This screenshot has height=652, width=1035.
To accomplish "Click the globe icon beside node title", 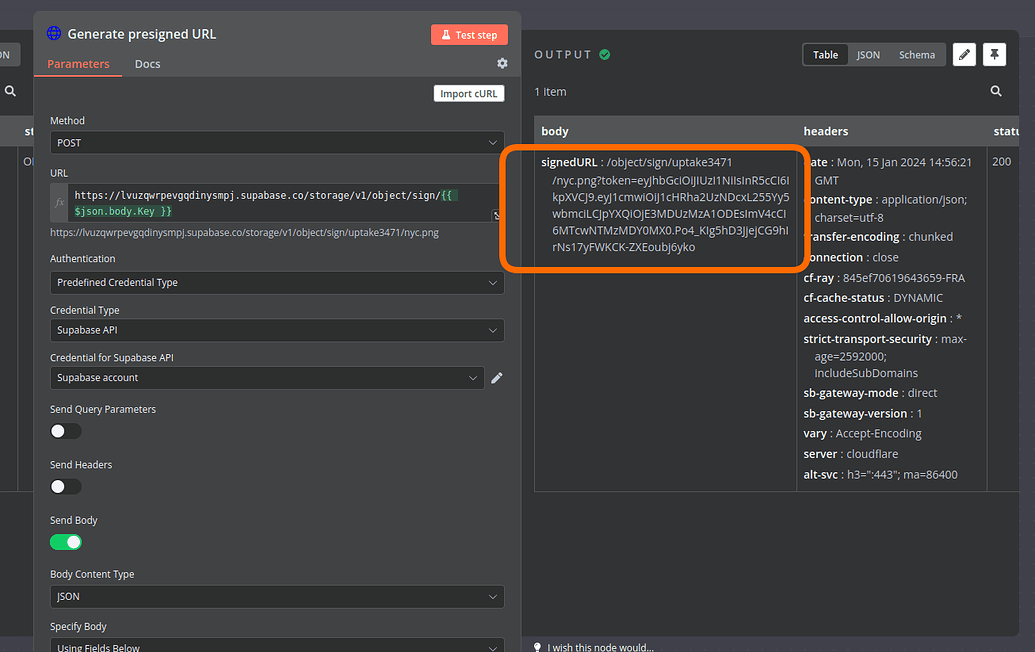I will tap(53, 33).
